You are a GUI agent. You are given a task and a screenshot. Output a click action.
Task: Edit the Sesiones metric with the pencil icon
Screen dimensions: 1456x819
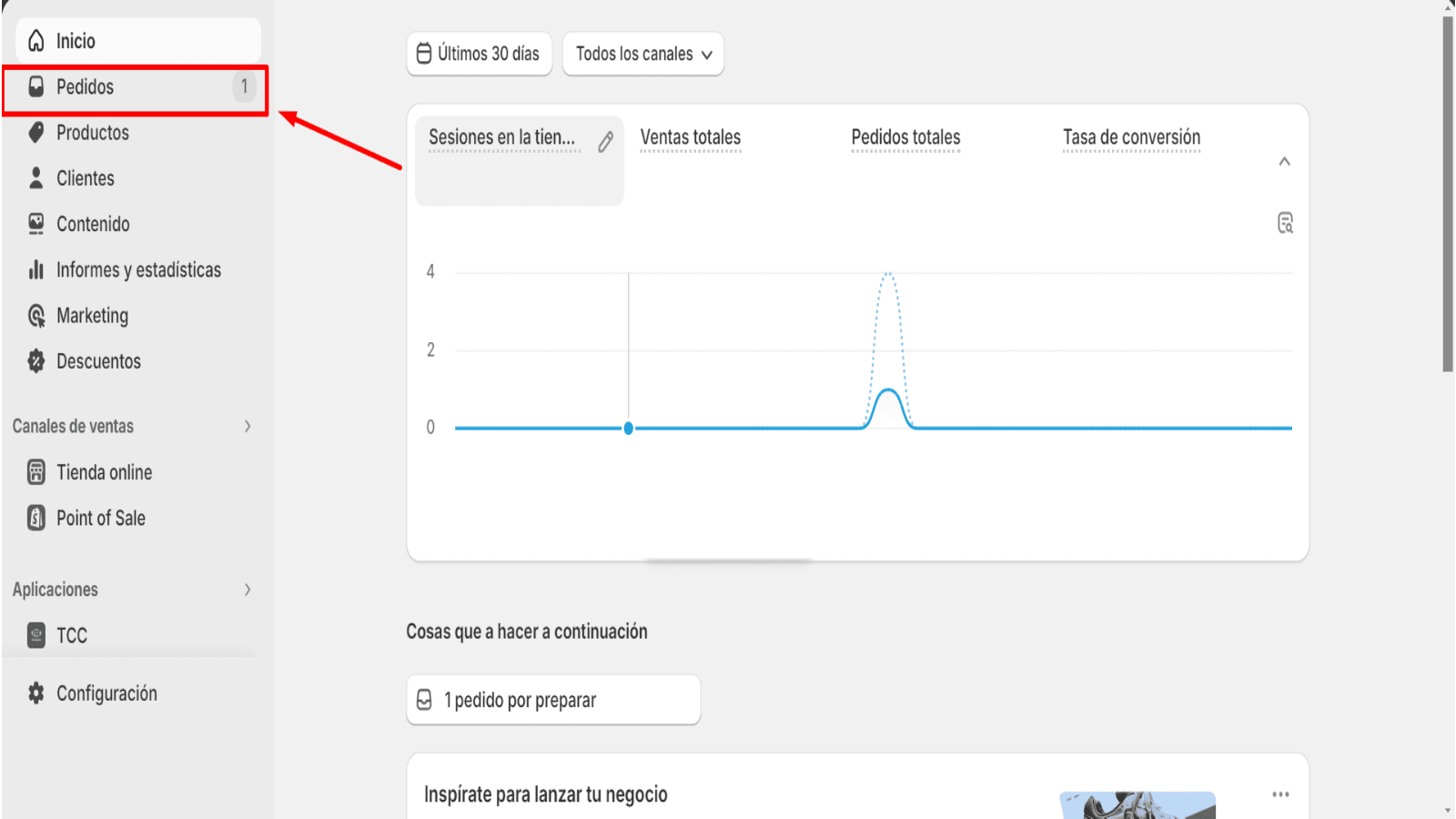coord(605,141)
